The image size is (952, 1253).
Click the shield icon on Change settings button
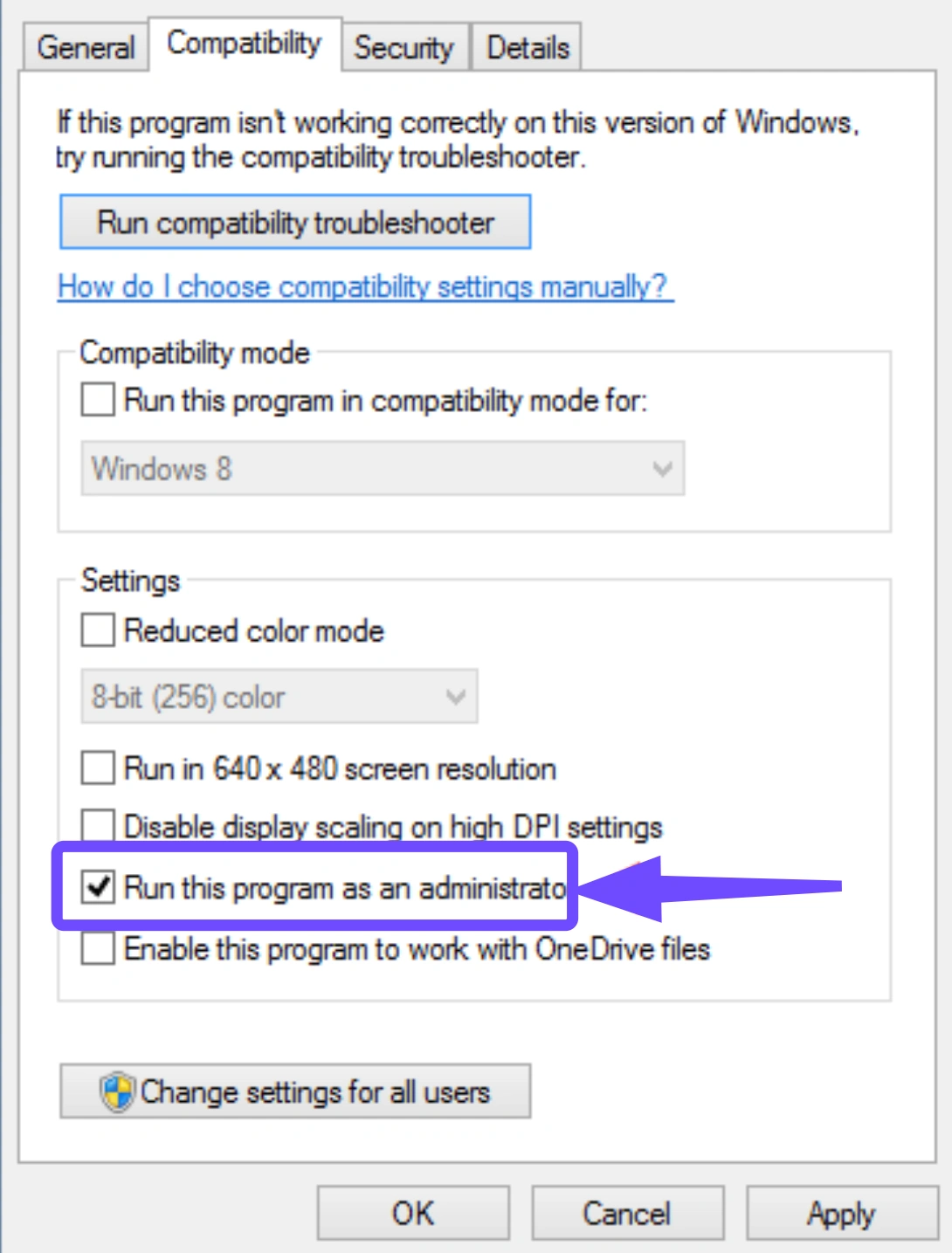tap(117, 1091)
